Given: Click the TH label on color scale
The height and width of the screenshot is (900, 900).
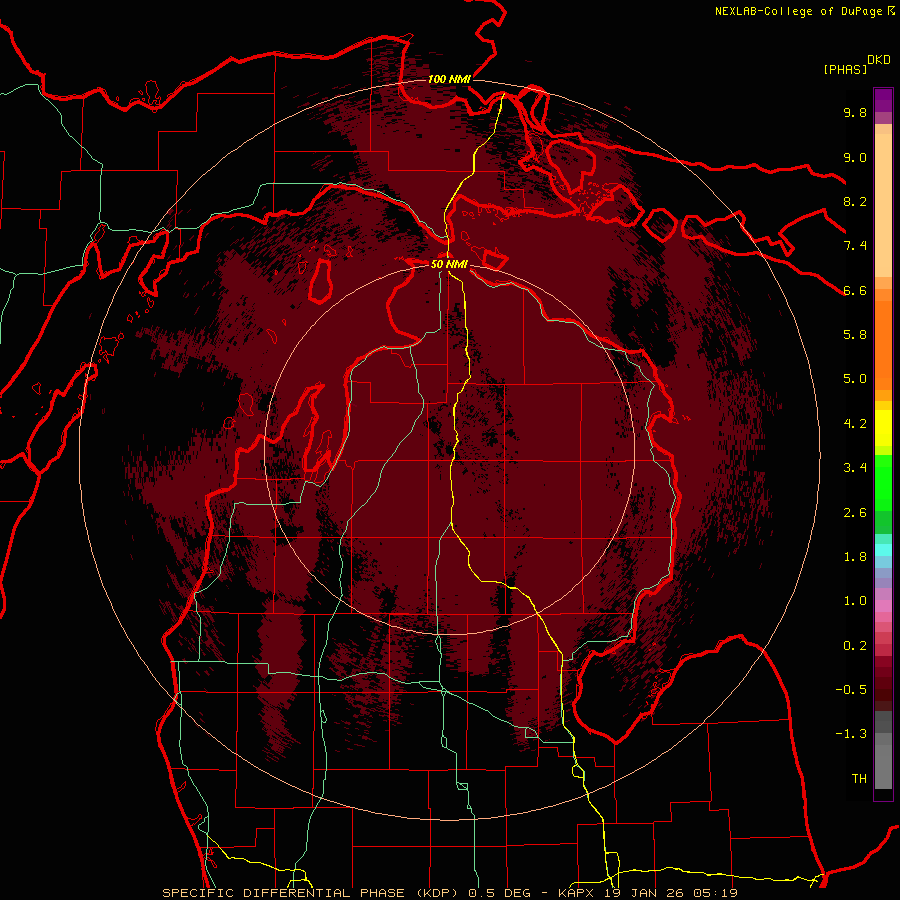Looking at the screenshot, I should [x=859, y=779].
